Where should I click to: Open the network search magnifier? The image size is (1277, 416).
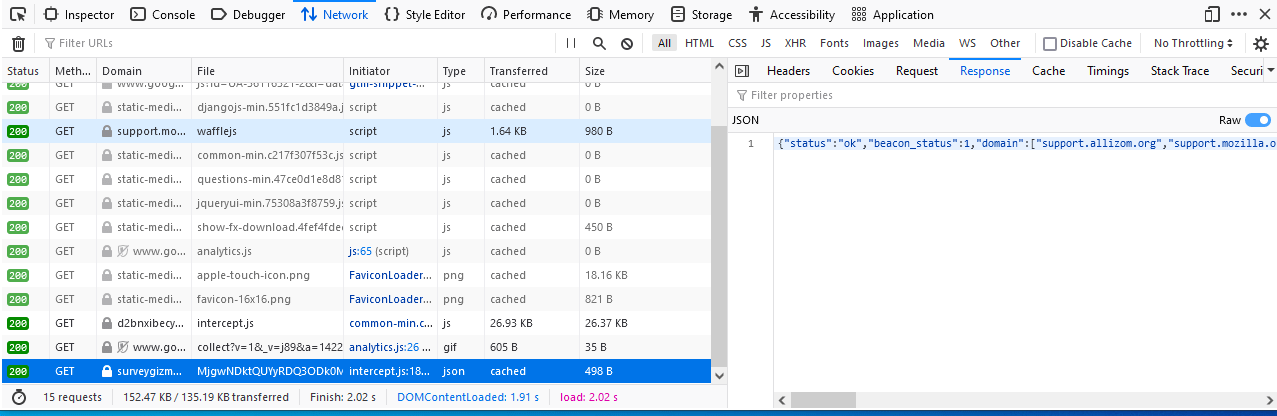click(x=599, y=44)
